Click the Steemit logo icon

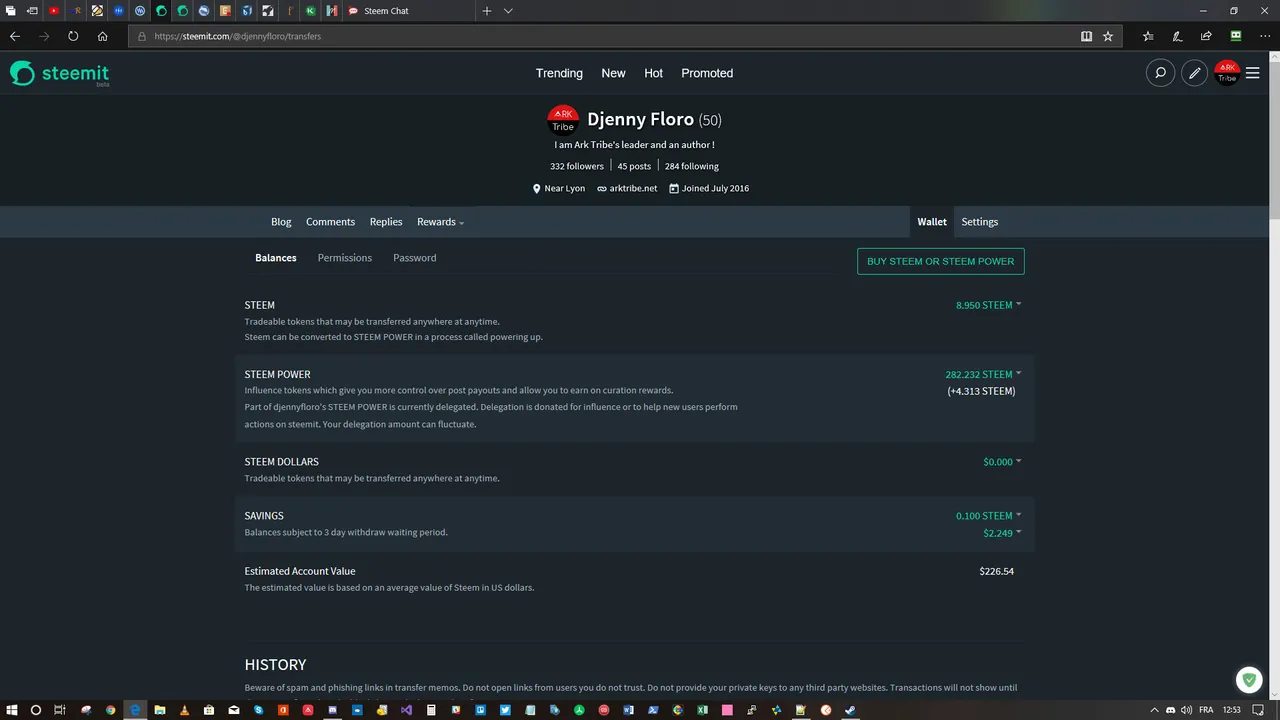pos(22,73)
